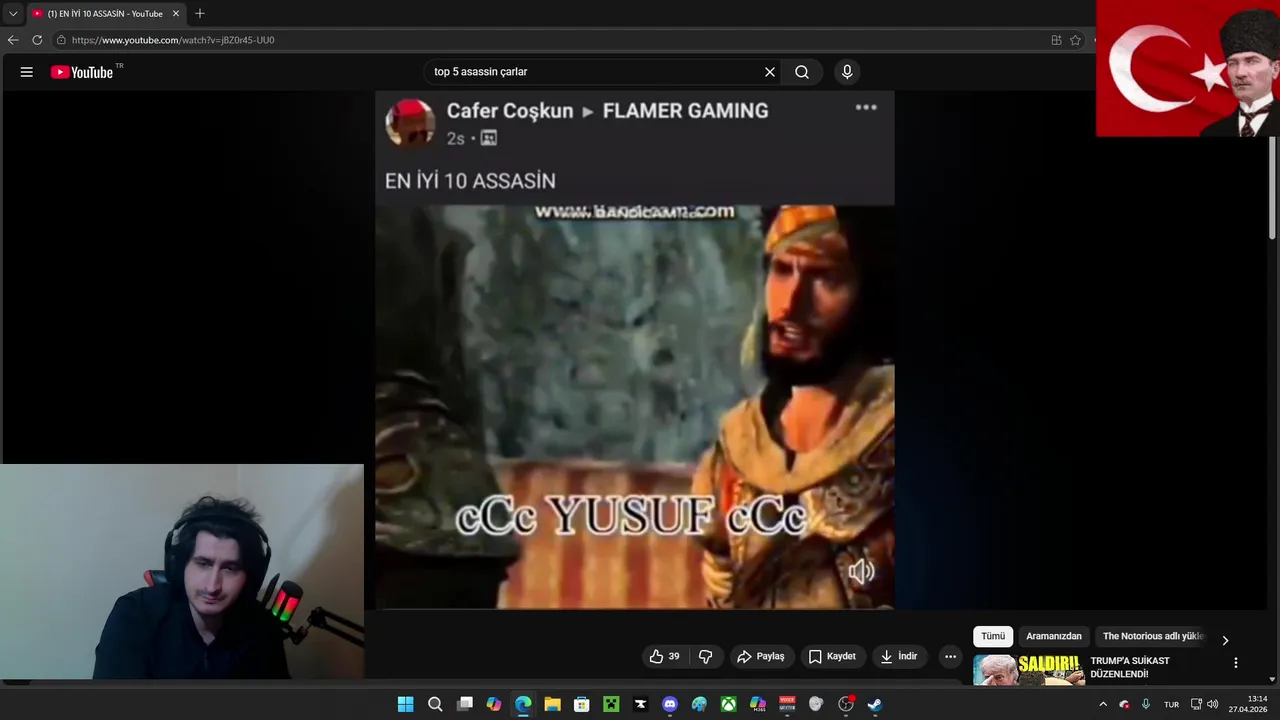Select the Aramanızdan filter chip

click(1054, 637)
